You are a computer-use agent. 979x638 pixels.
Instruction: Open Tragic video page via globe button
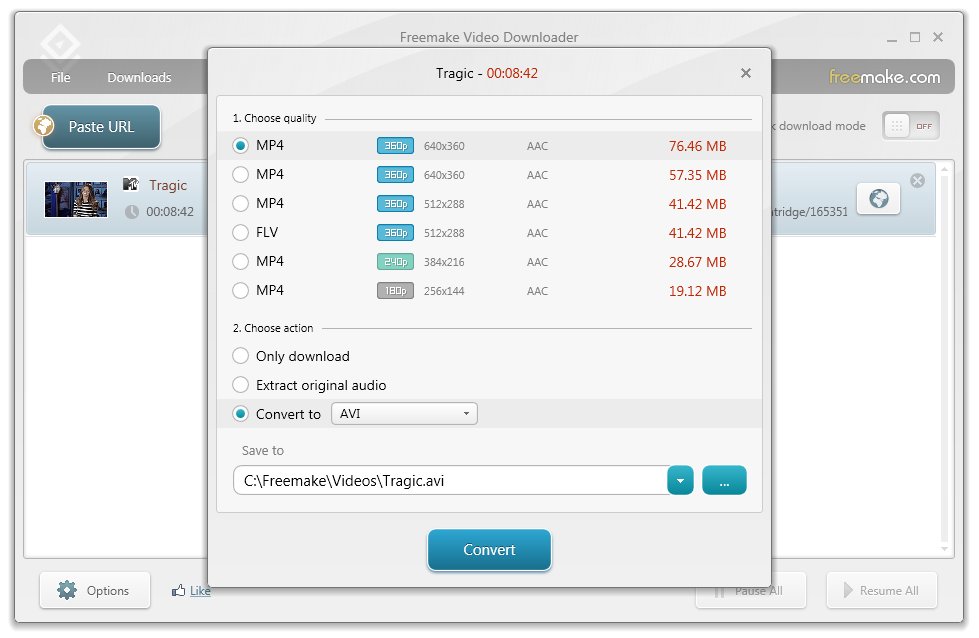[878, 199]
